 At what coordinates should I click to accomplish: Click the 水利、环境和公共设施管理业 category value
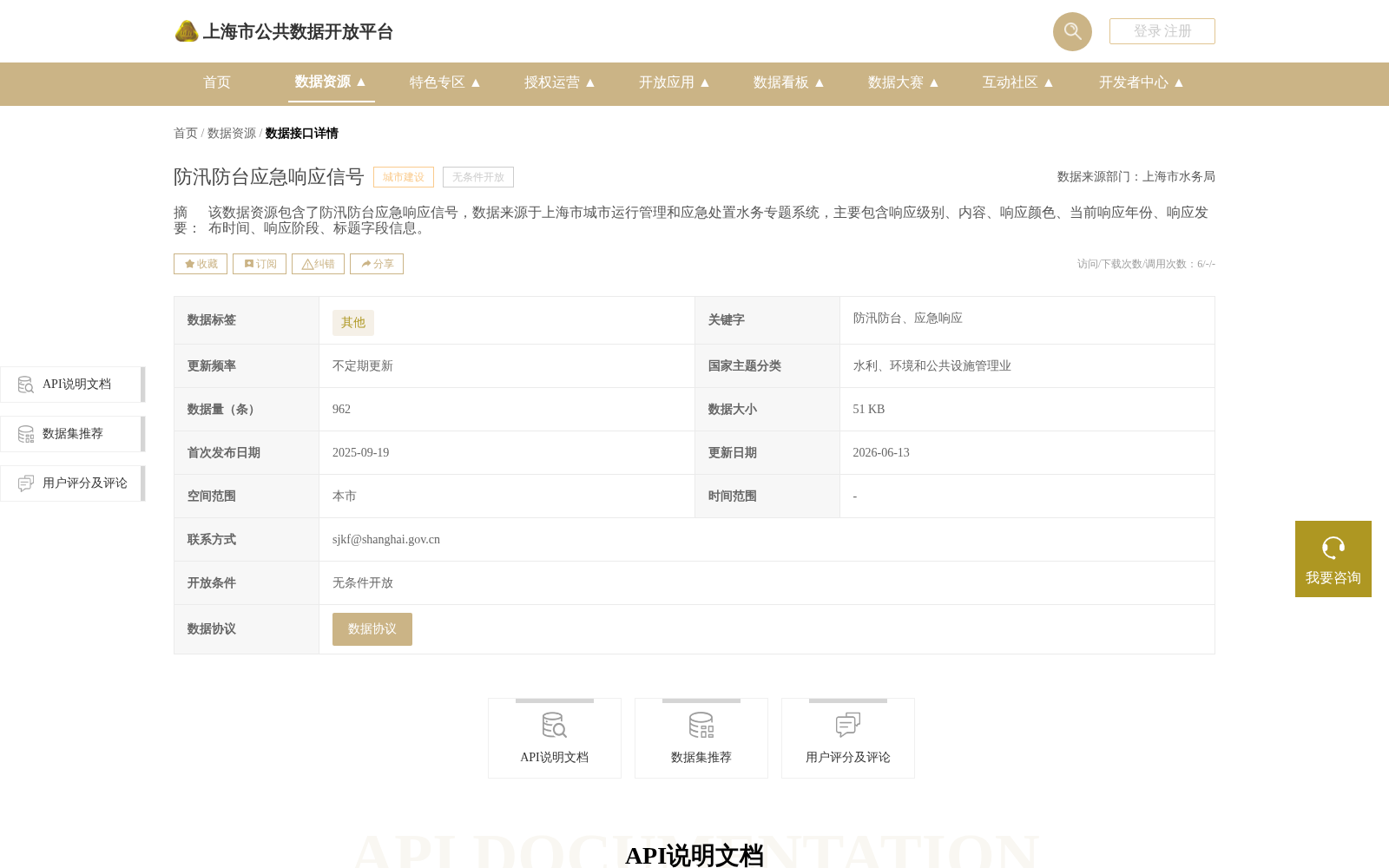(932, 366)
